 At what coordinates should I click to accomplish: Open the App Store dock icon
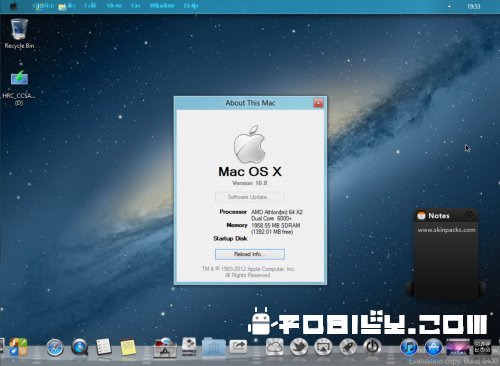tap(433, 347)
